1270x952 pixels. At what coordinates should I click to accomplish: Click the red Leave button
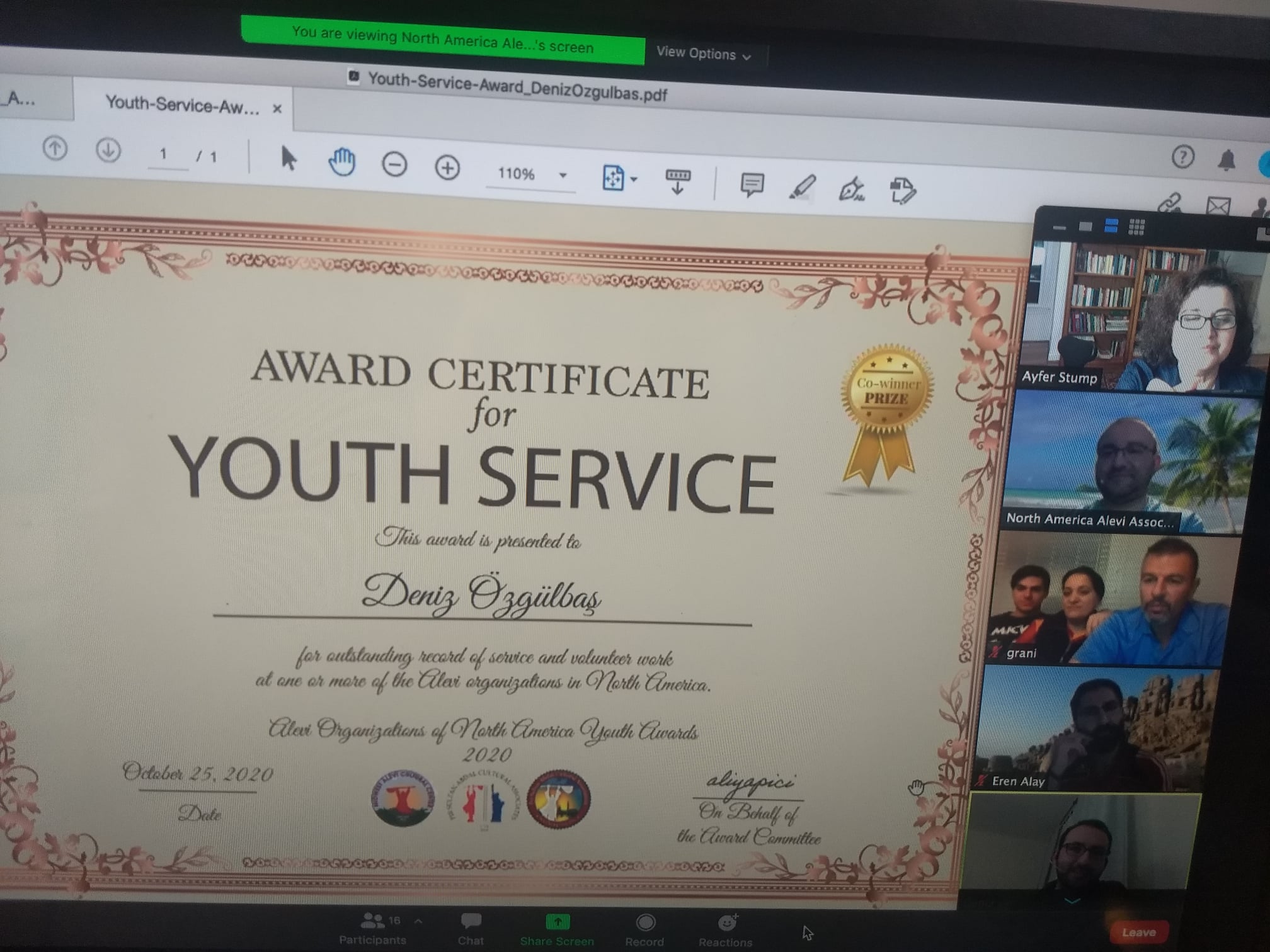coord(1138,932)
